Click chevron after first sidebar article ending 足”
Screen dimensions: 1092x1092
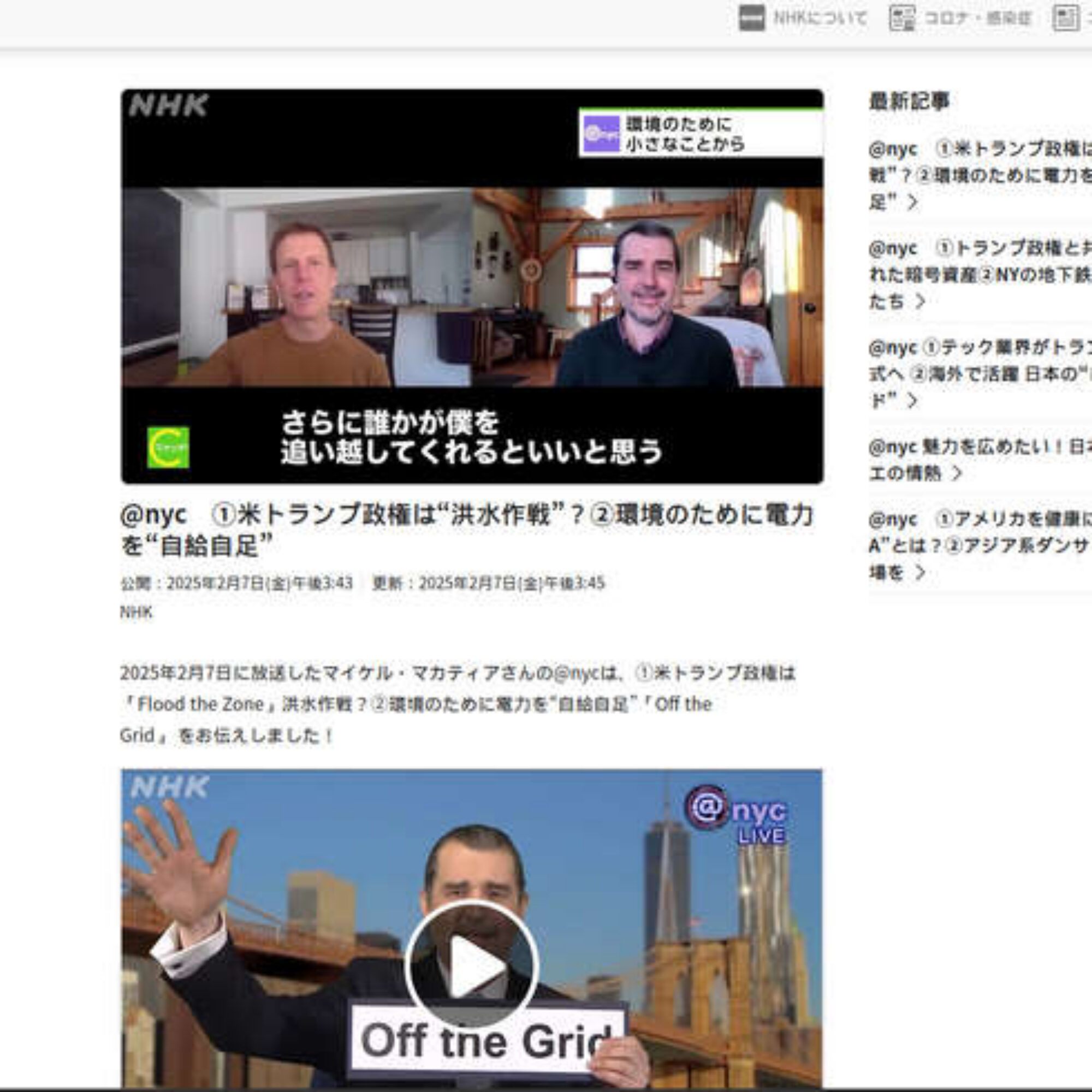(x=912, y=203)
